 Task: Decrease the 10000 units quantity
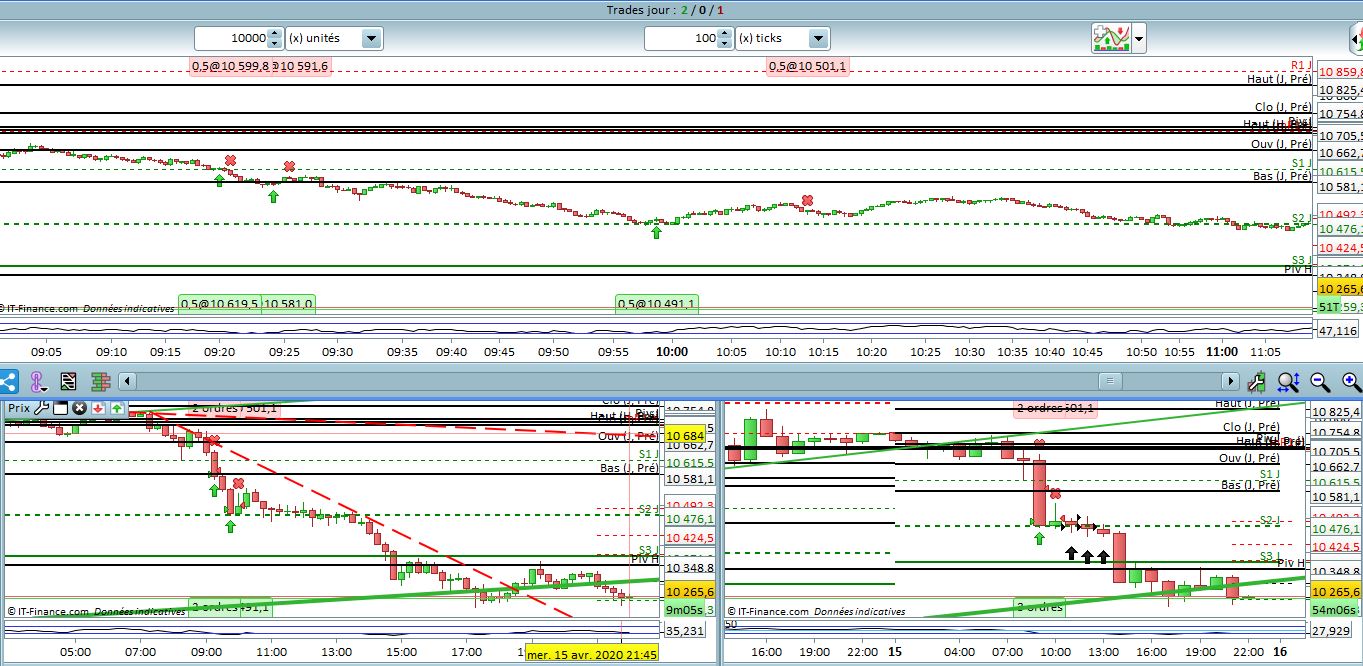[276, 44]
